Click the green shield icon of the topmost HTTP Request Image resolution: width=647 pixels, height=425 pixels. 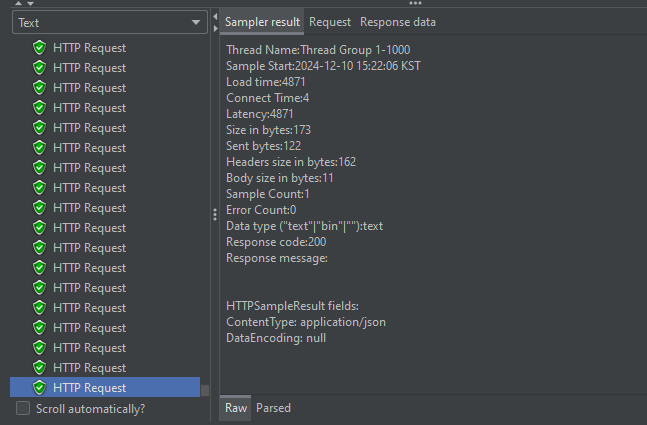tap(40, 48)
